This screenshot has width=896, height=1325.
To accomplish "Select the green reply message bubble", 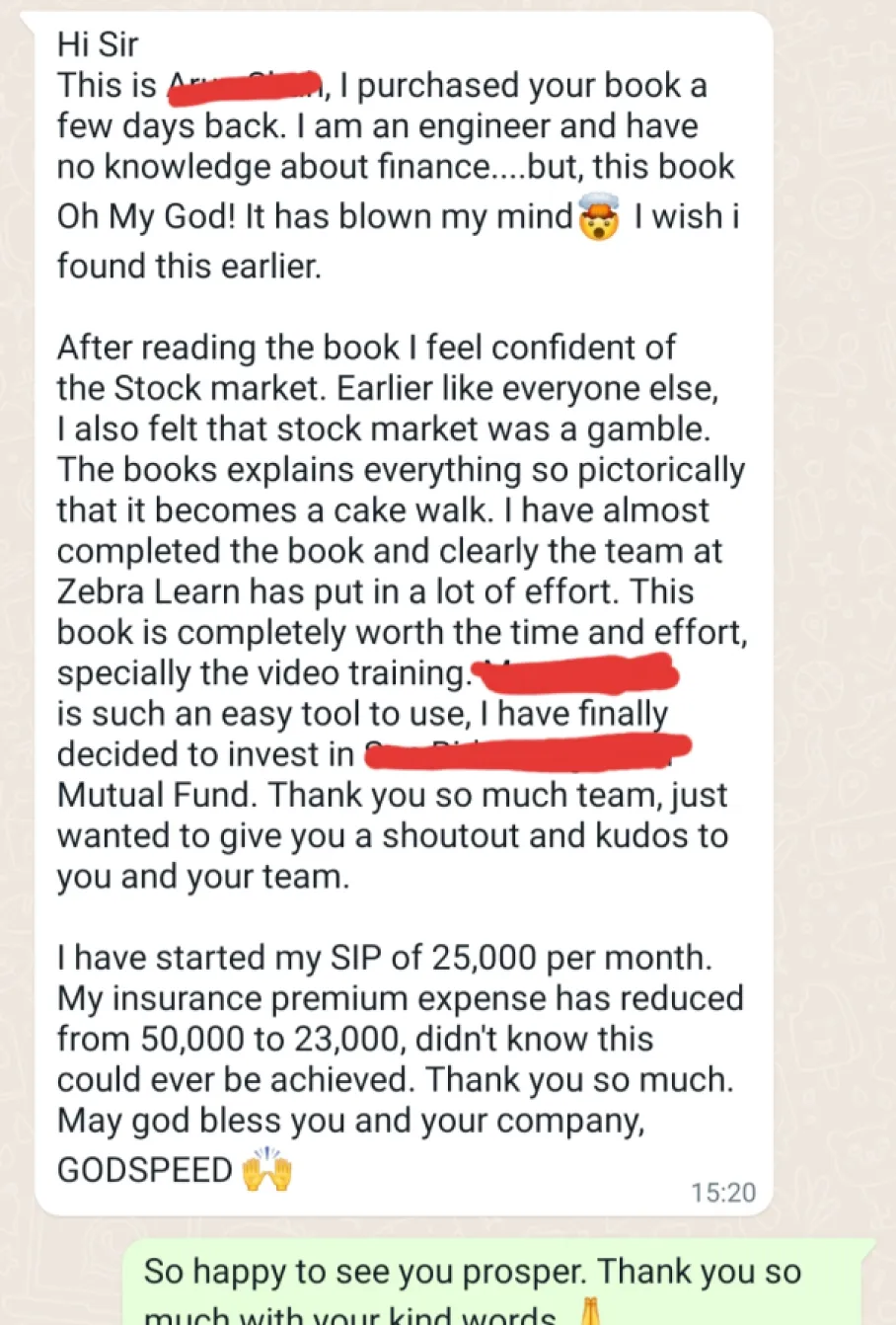I will [x=493, y=1284].
